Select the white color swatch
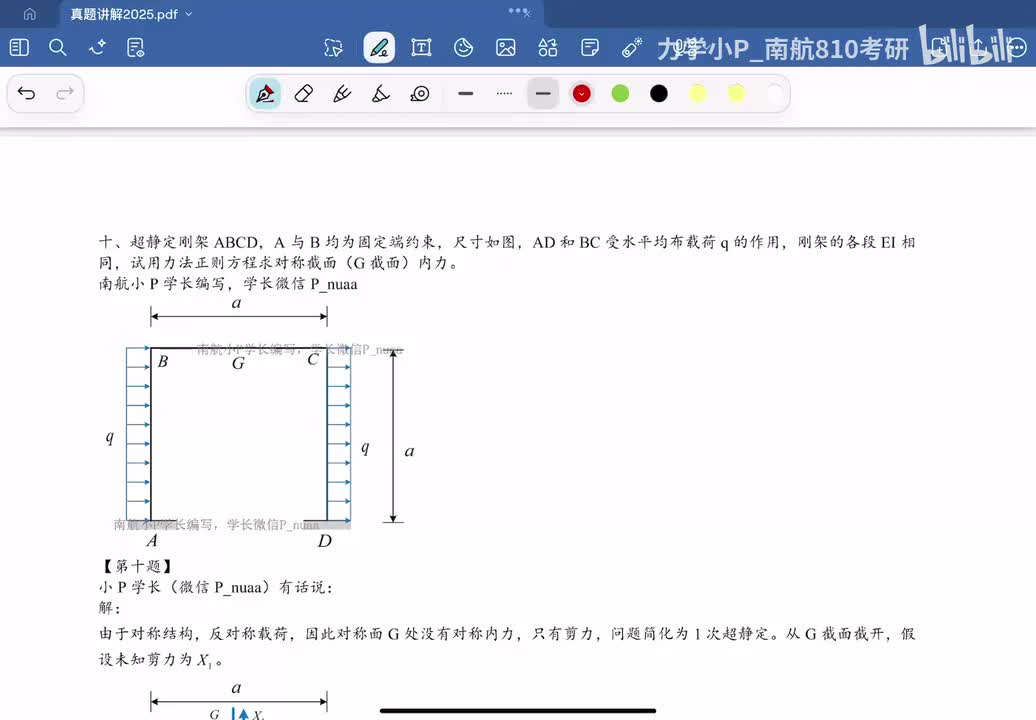Viewport: 1036px width, 720px height. [775, 94]
